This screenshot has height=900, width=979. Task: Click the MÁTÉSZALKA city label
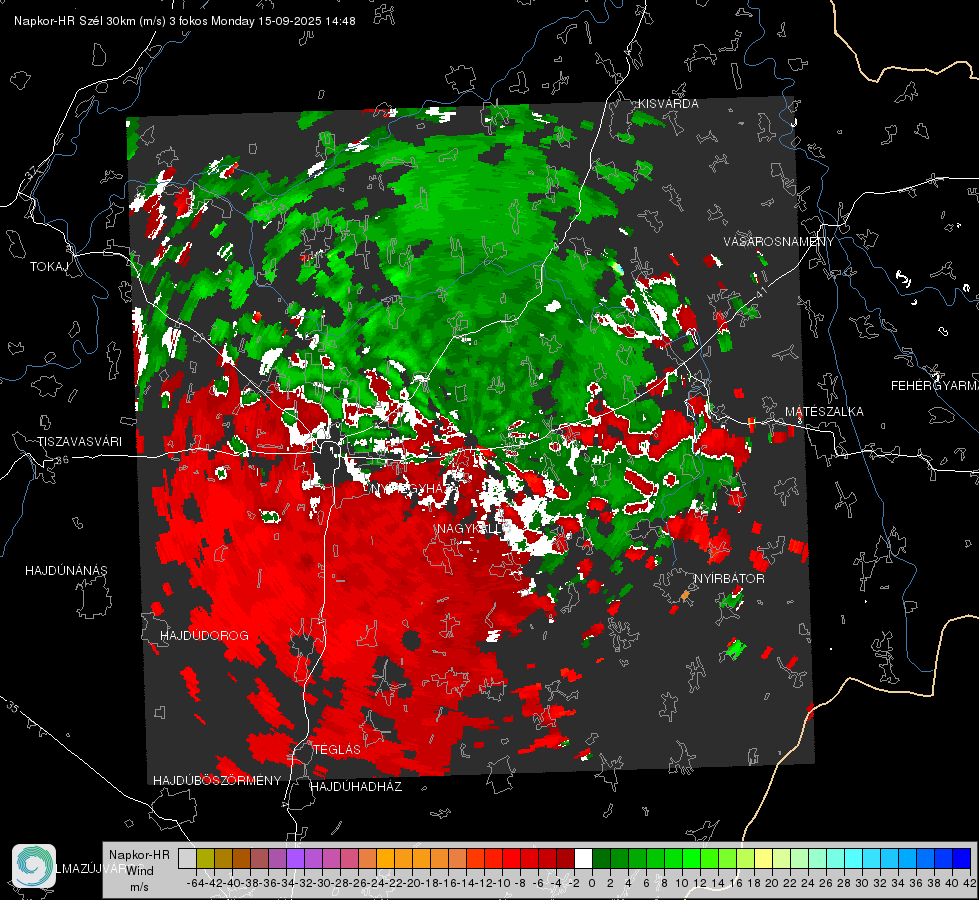pos(824,412)
